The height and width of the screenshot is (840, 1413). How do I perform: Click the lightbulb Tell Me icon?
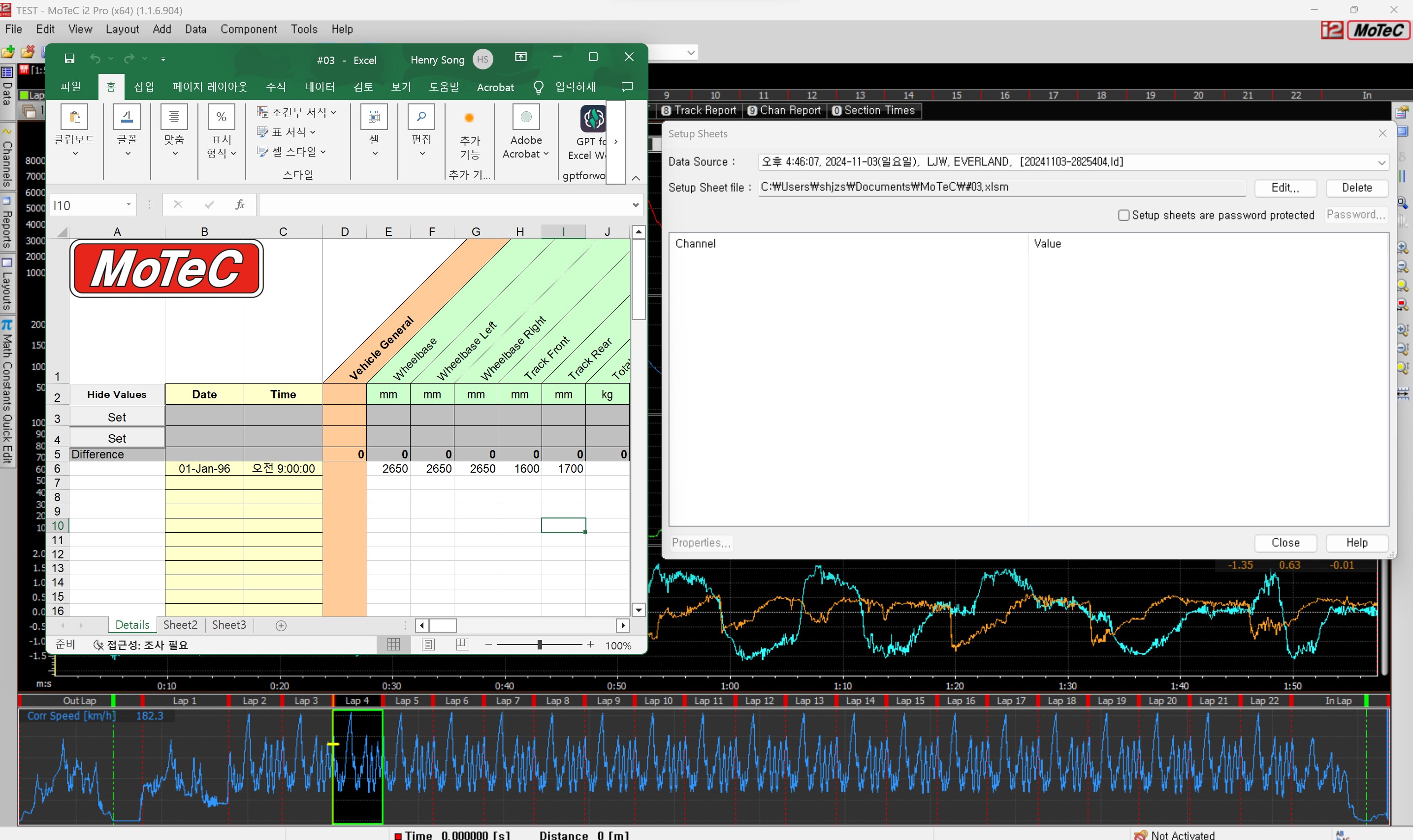click(x=538, y=87)
